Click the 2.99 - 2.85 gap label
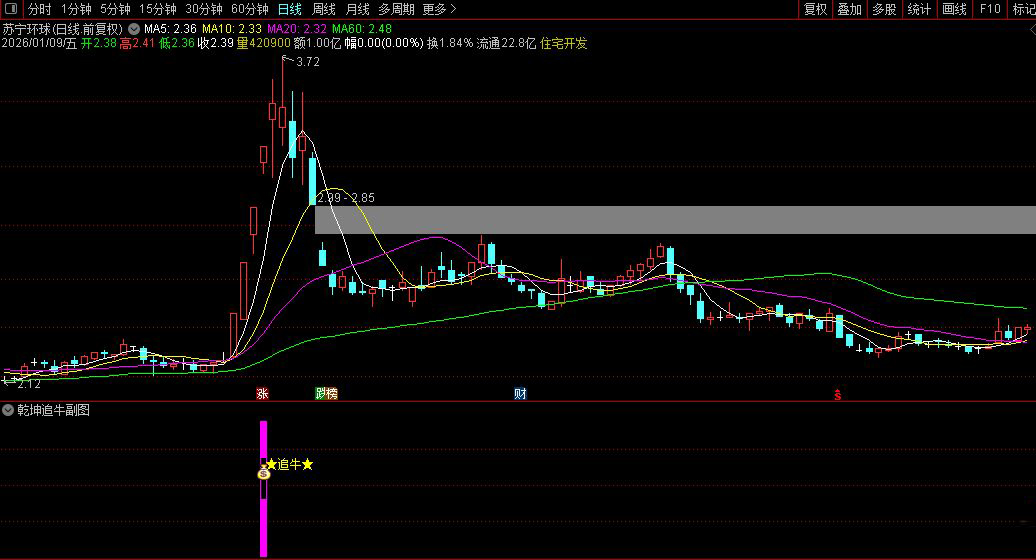The image size is (1036, 560). click(346, 197)
